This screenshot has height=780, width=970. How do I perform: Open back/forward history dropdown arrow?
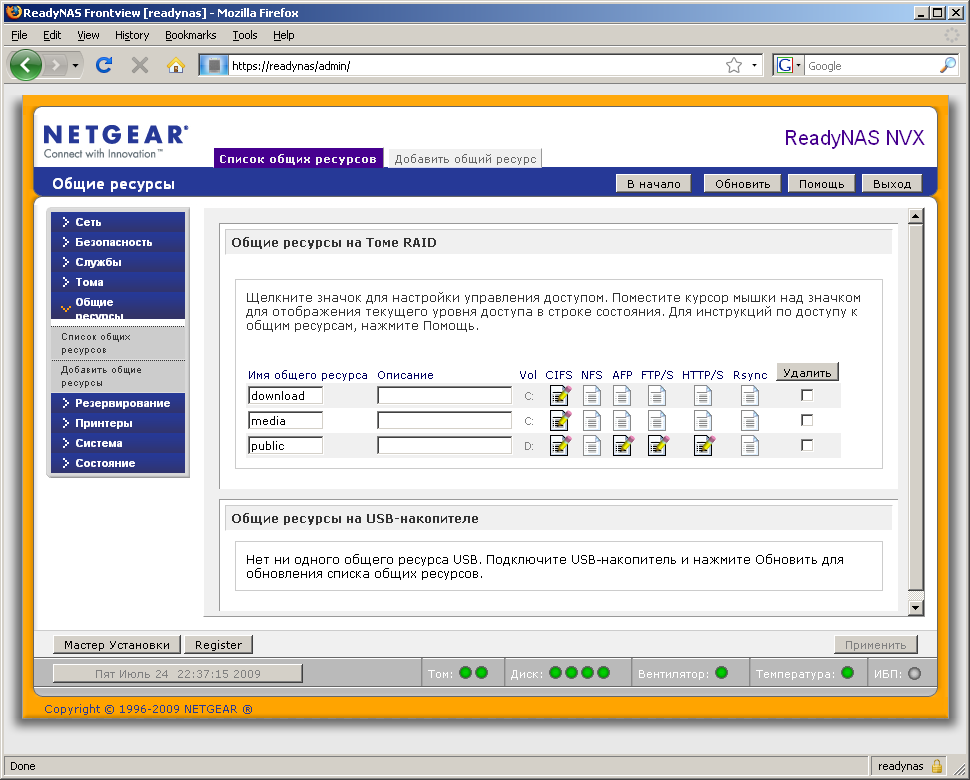coord(75,65)
